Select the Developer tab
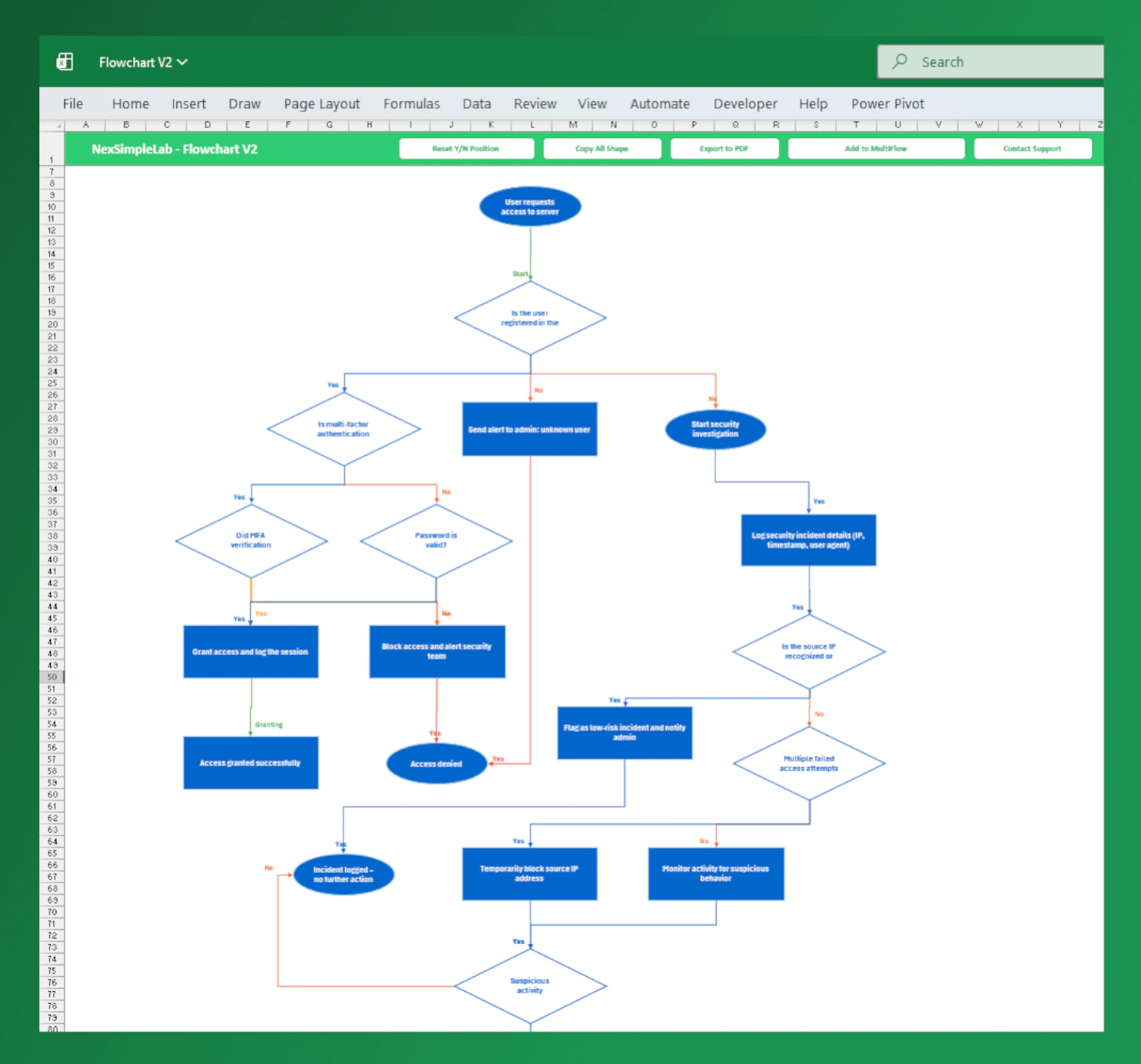 tap(744, 103)
